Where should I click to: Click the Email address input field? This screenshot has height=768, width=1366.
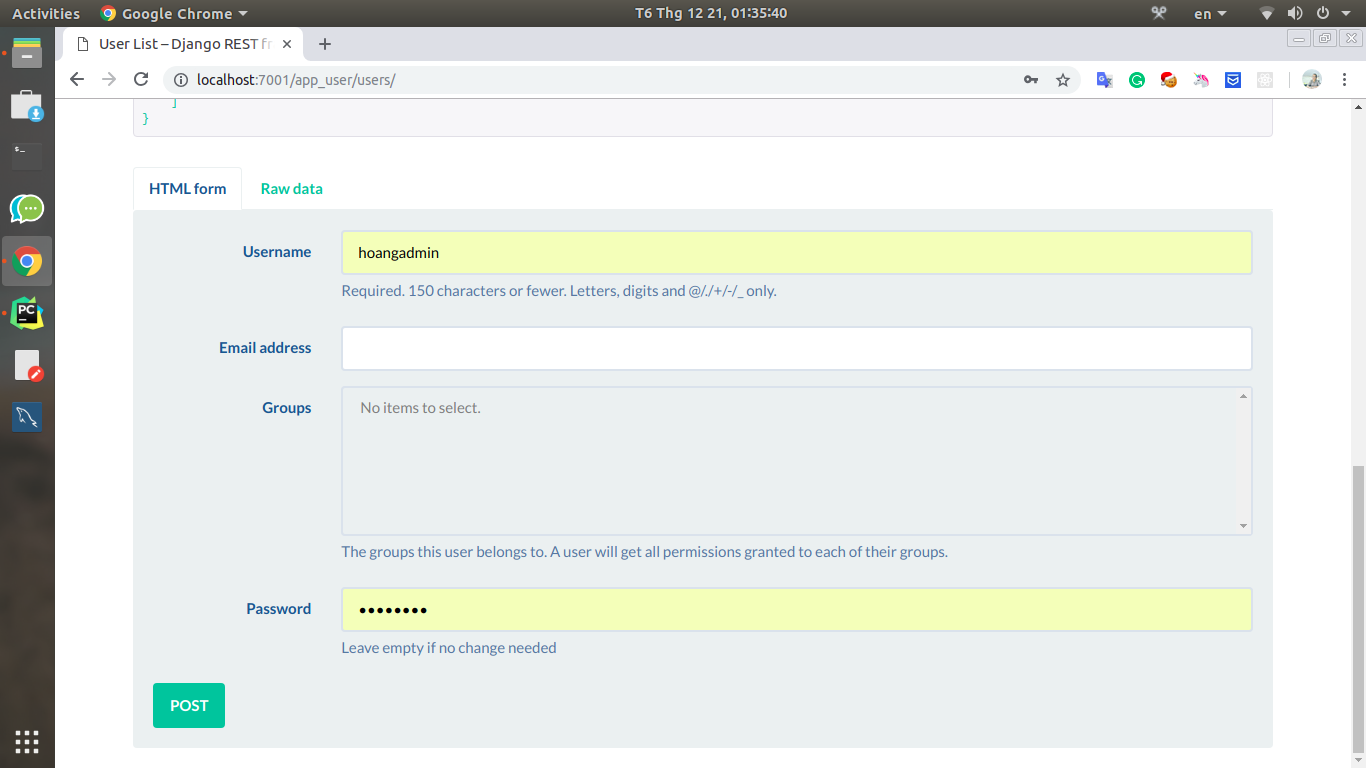coord(797,348)
